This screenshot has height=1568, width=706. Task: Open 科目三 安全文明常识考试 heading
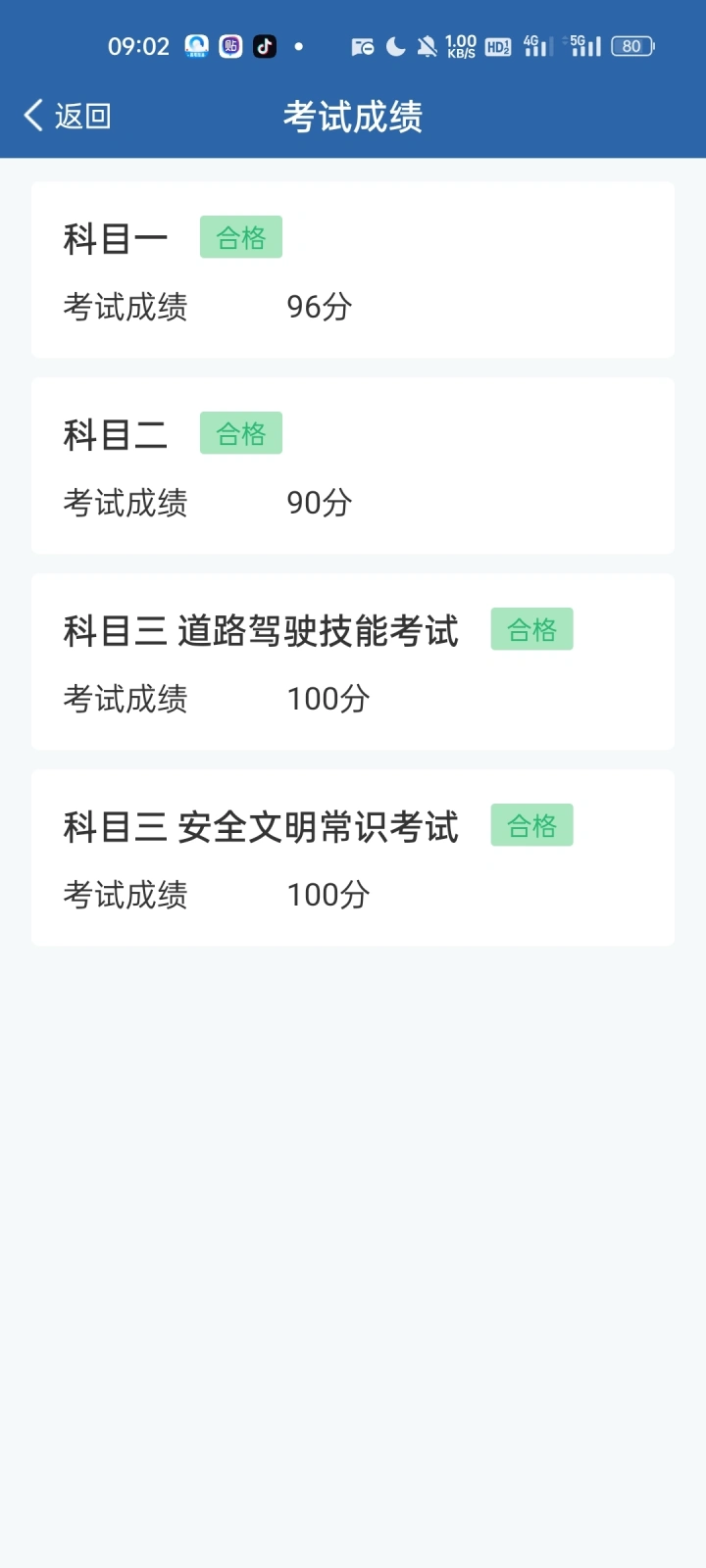pos(261,827)
